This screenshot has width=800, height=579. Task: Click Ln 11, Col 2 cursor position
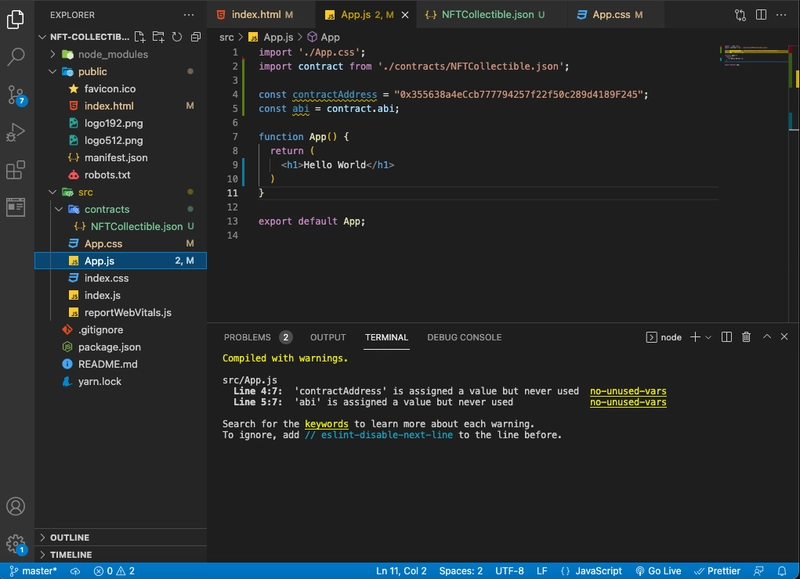[x=402, y=571]
